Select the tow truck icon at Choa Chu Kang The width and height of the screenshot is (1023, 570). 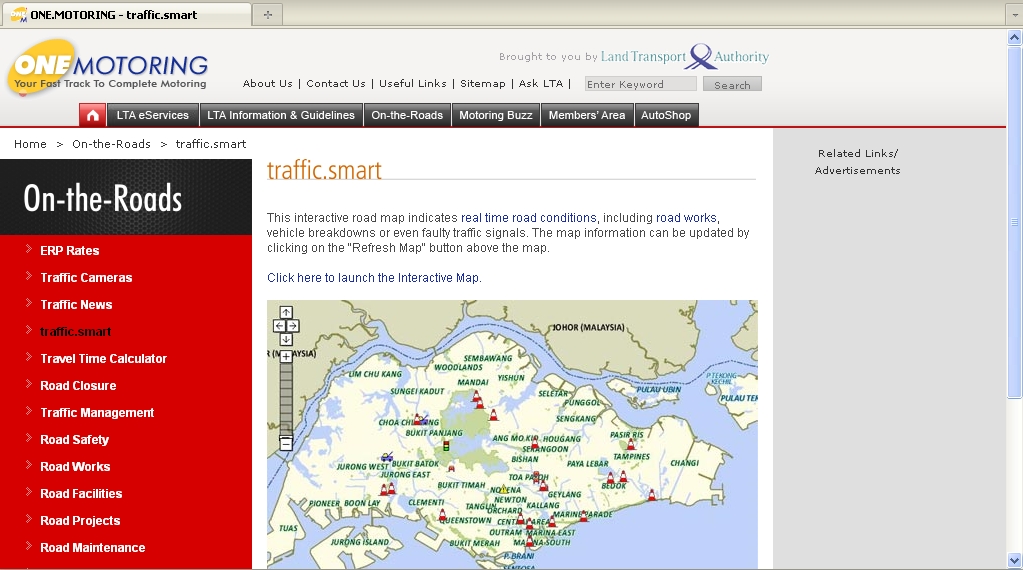coord(423,419)
